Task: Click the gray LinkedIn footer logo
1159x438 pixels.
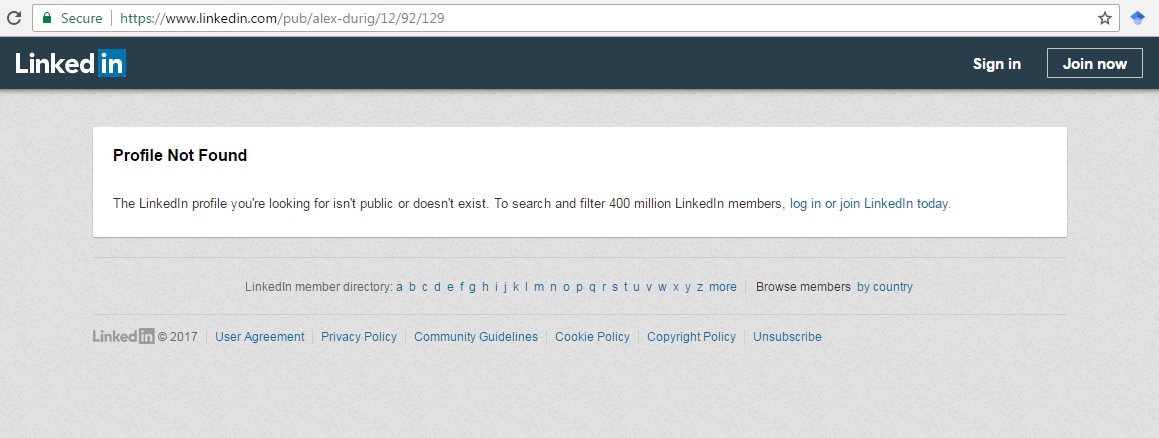Action: 123,337
